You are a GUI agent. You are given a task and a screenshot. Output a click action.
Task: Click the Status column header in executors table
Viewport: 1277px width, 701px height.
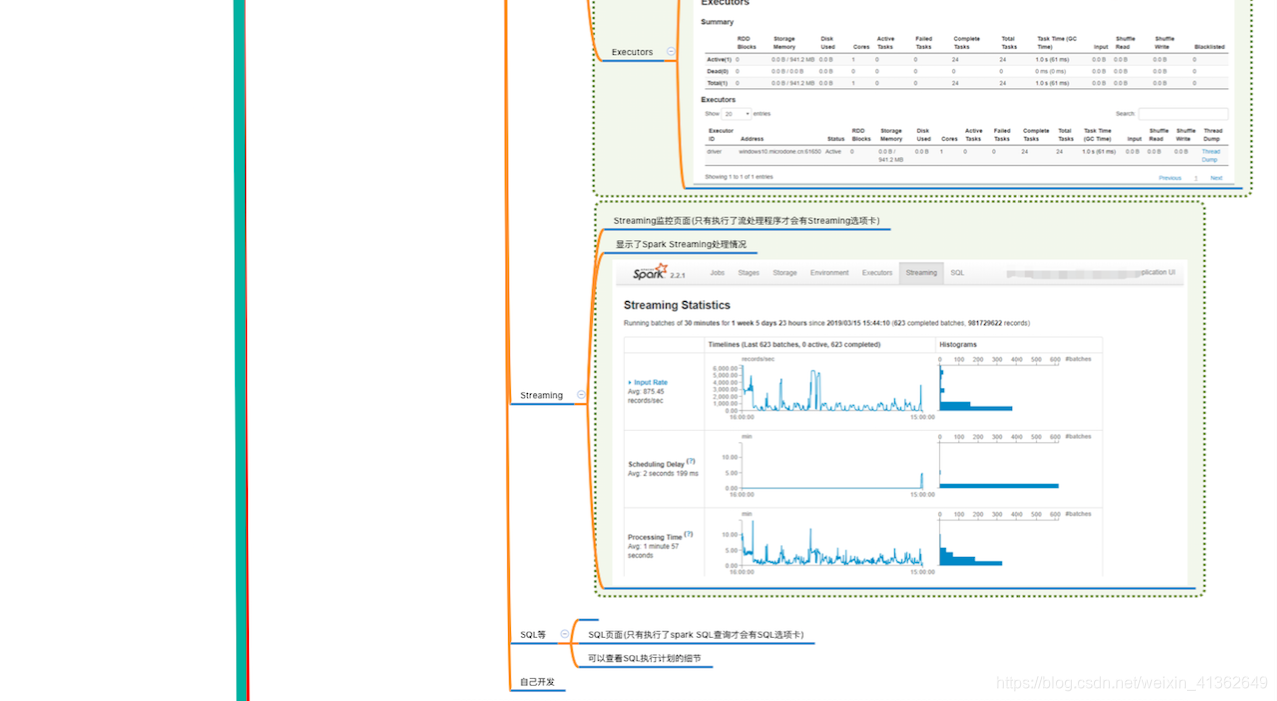[835, 139]
